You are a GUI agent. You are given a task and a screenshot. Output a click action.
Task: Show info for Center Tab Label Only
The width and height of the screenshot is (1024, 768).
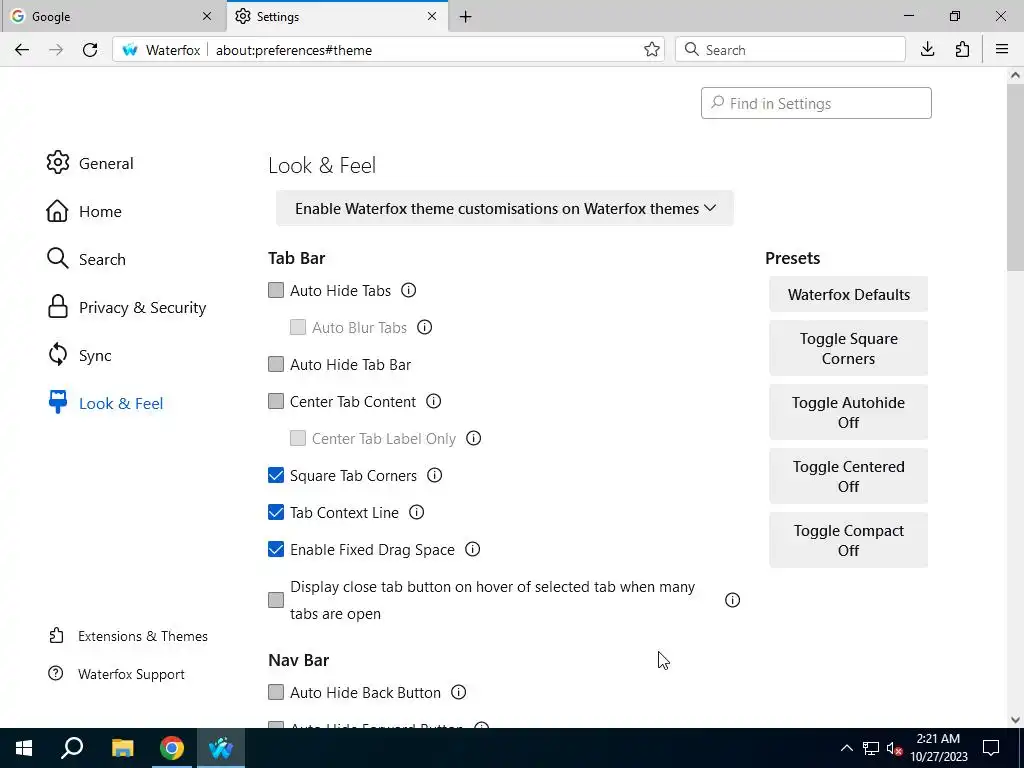(x=473, y=438)
